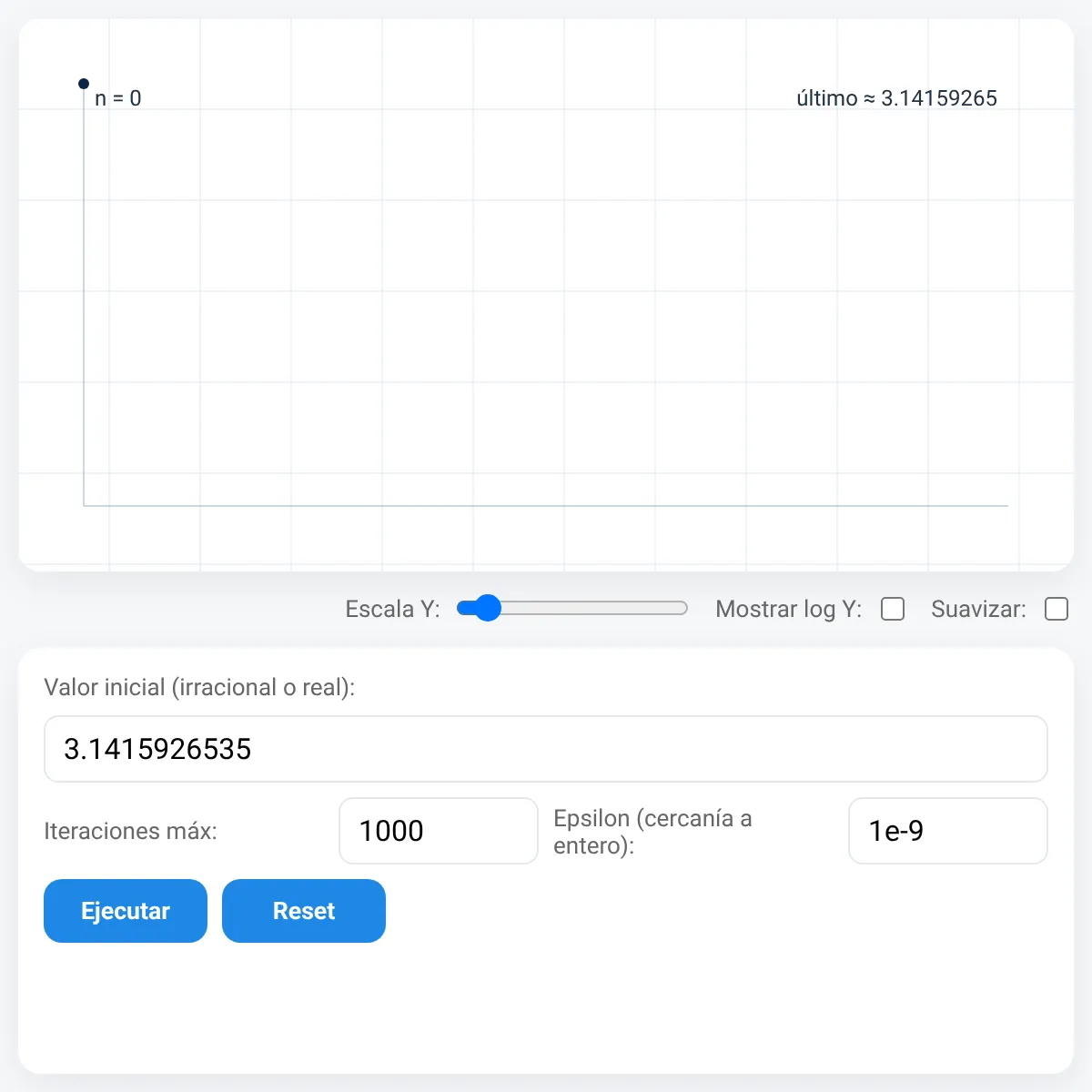Click the horizontal axis line of the chart
The image size is (1092, 1092).
pyautogui.click(x=546, y=505)
